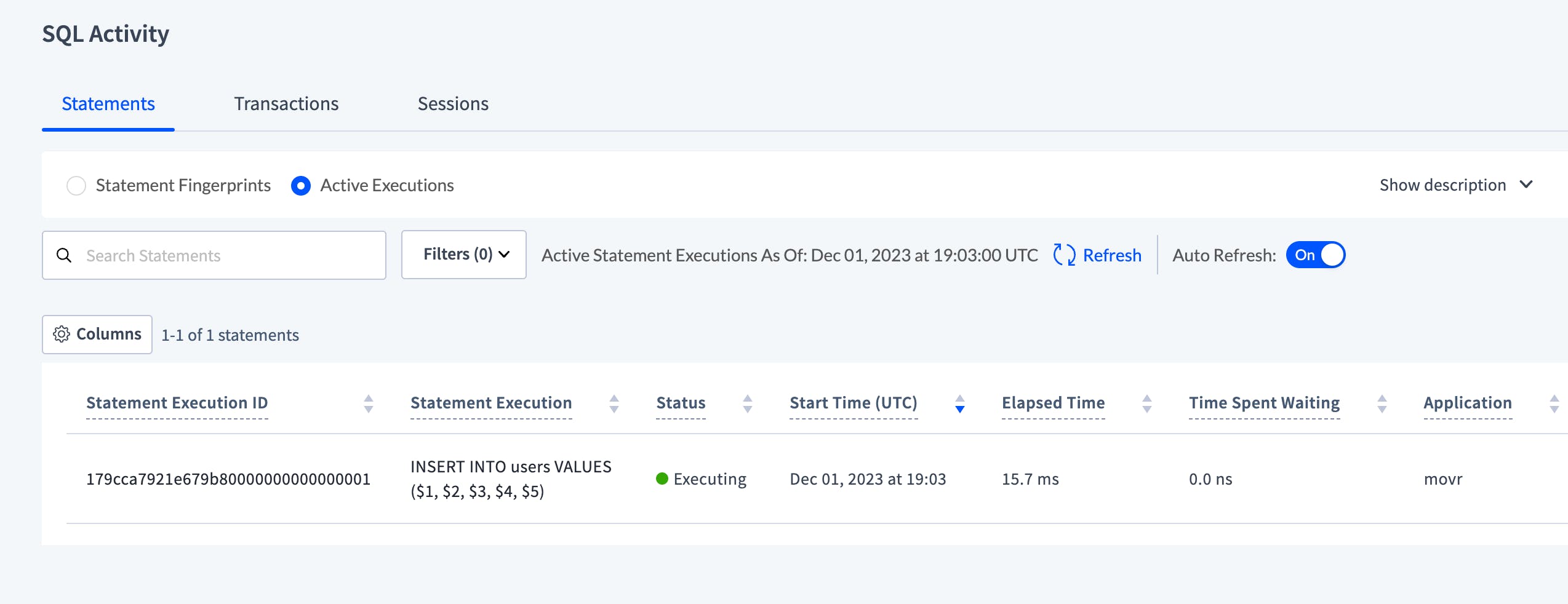Viewport: 1568px width, 604px height.
Task: Click the circular Refresh arrows icon
Action: [x=1064, y=255]
